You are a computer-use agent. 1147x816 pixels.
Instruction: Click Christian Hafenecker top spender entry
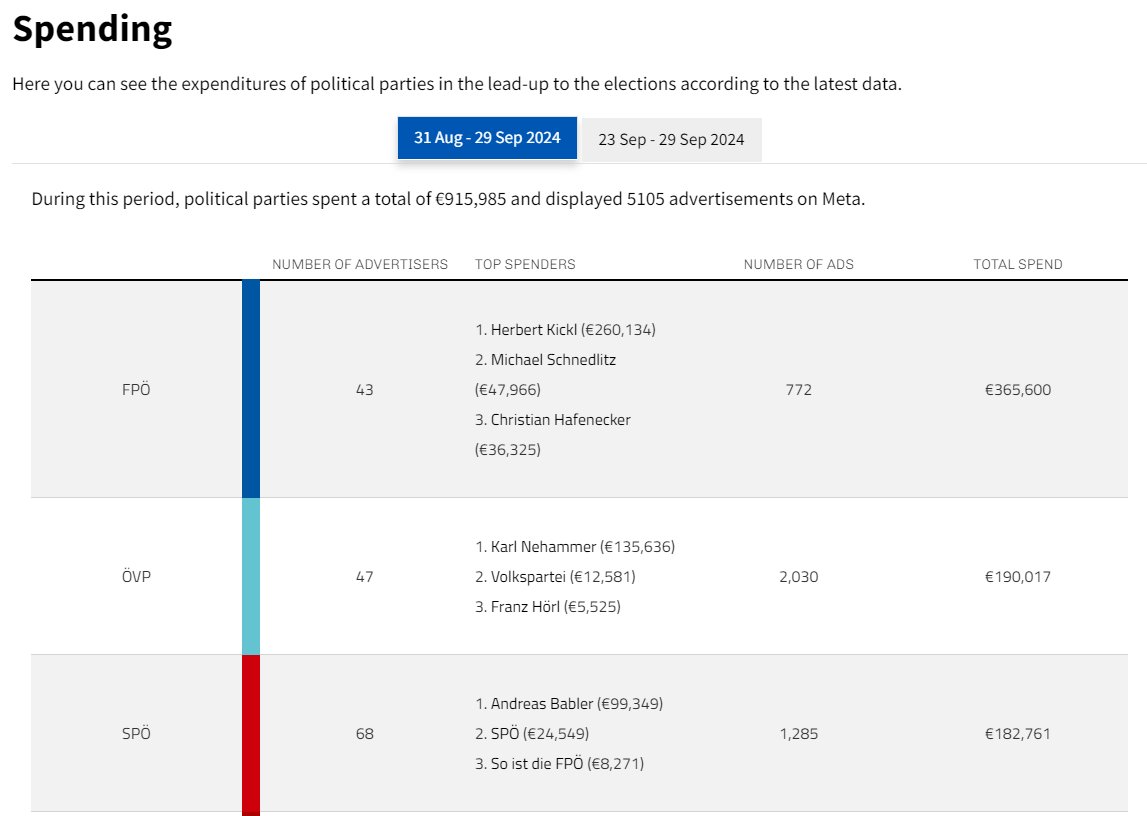click(x=553, y=434)
